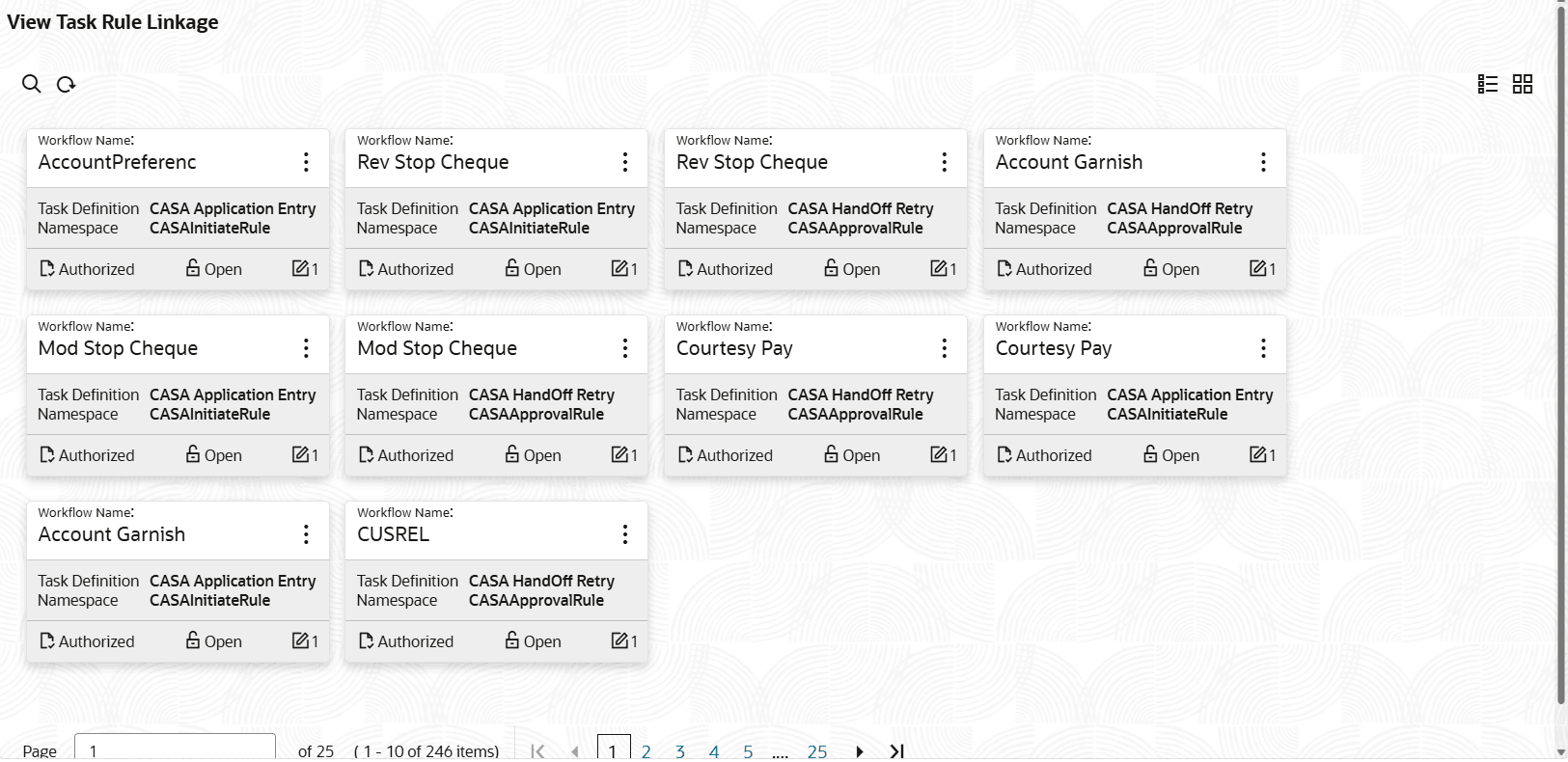Screen dimensions: 1568x762
Task: Click the Authorized icon on CUSREL card
Action: tap(366, 640)
